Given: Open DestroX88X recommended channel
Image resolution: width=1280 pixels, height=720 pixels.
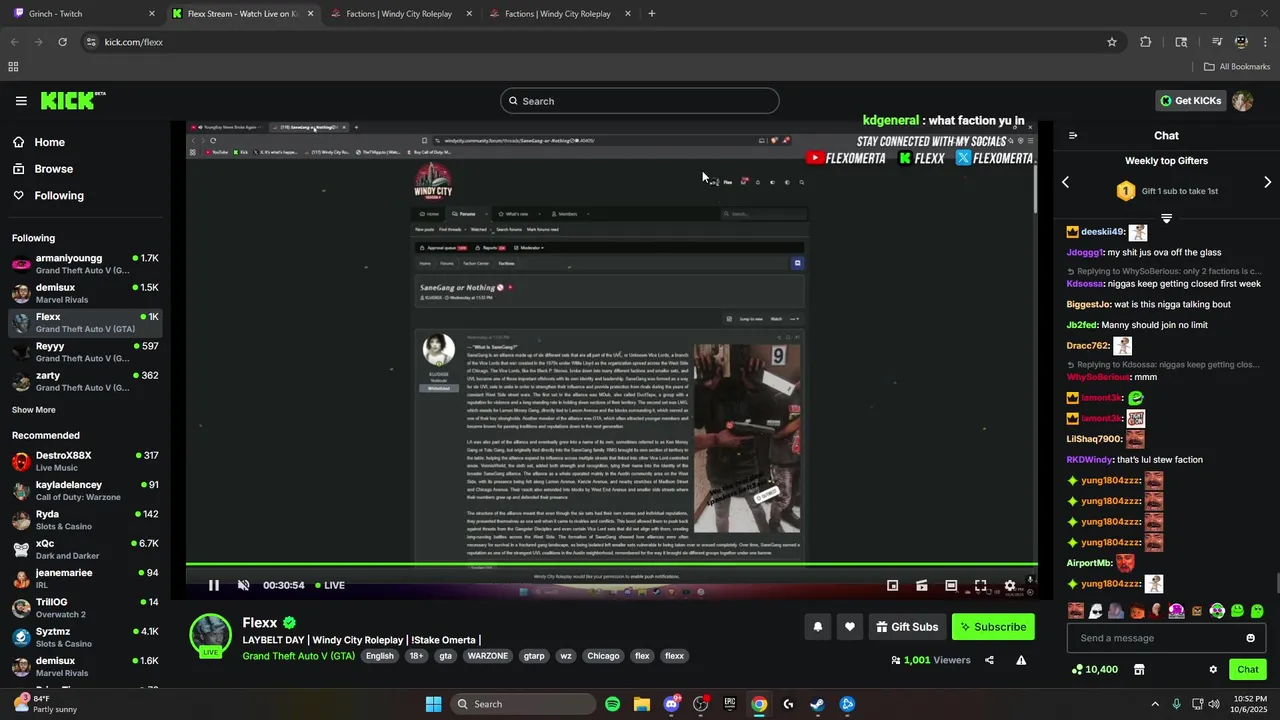Looking at the screenshot, I should 84,461.
